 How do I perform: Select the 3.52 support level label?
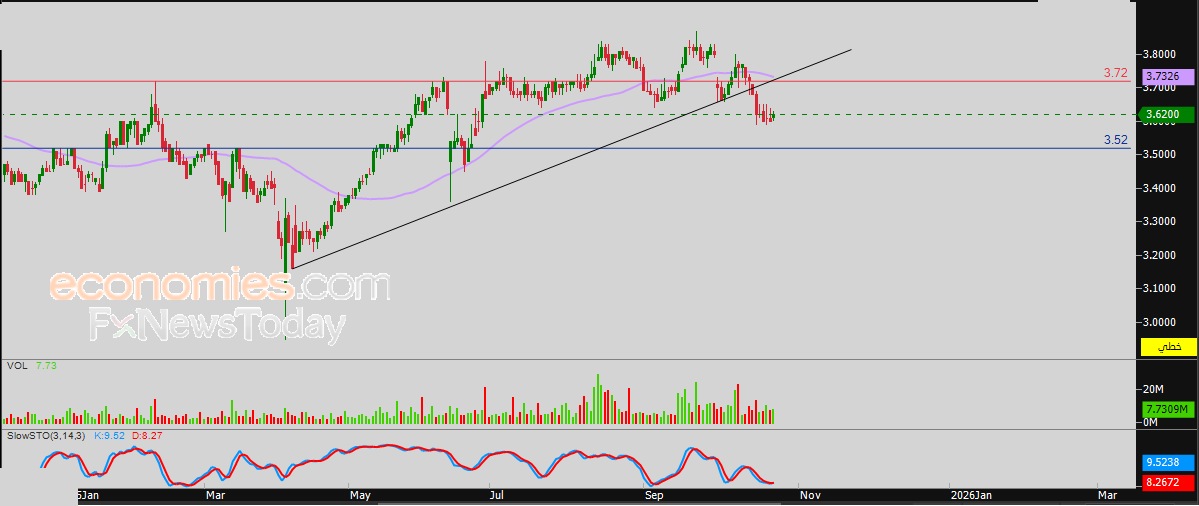(x=1115, y=140)
